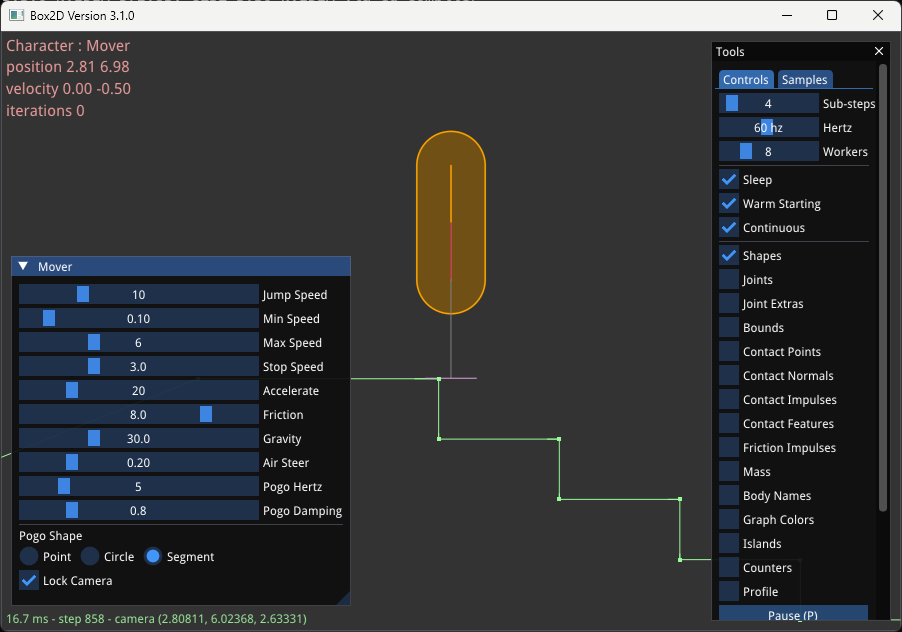Enable Joints drawing checkbox

[730, 280]
